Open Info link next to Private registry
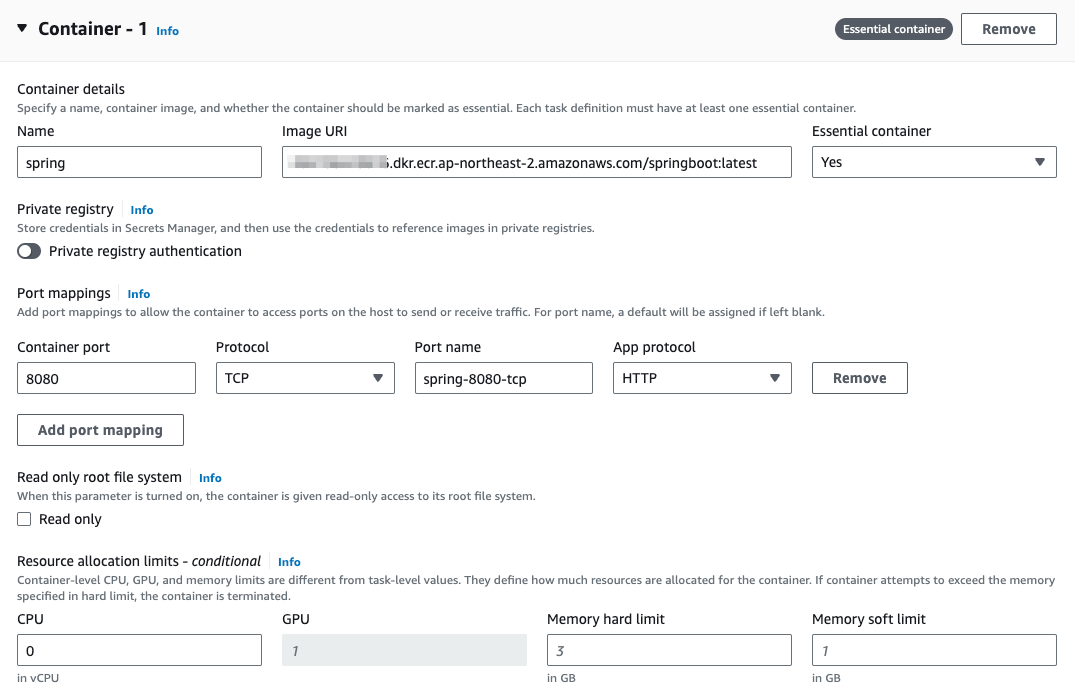Viewport: 1075px width, 697px height. pos(142,210)
